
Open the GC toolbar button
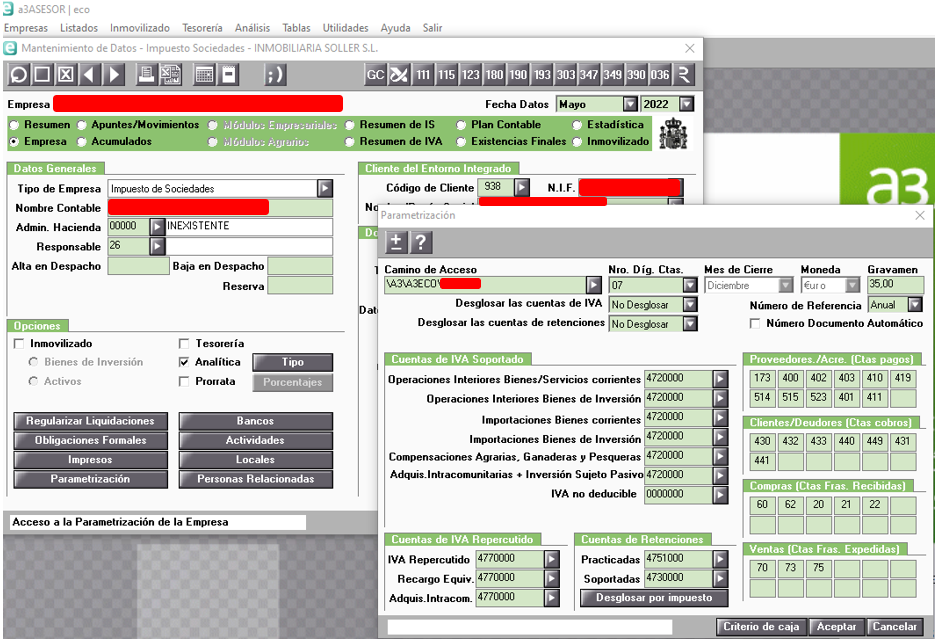click(376, 75)
